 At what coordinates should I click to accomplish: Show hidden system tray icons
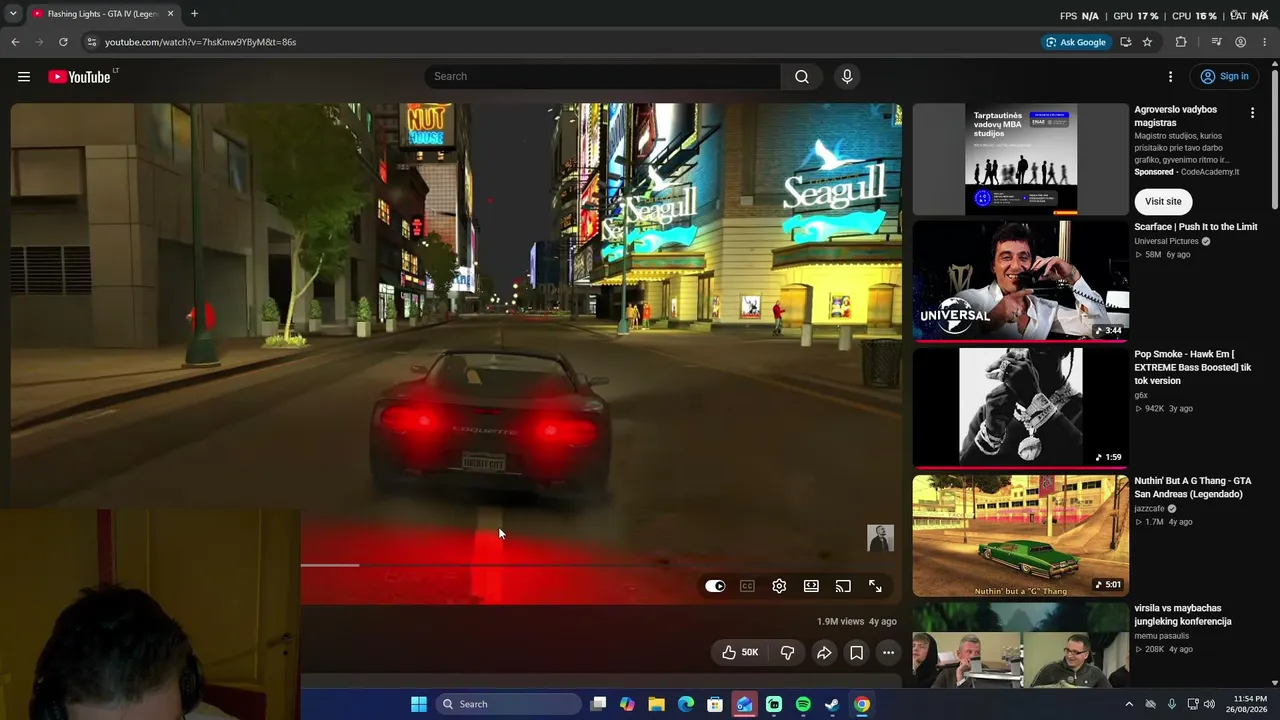[1129, 704]
